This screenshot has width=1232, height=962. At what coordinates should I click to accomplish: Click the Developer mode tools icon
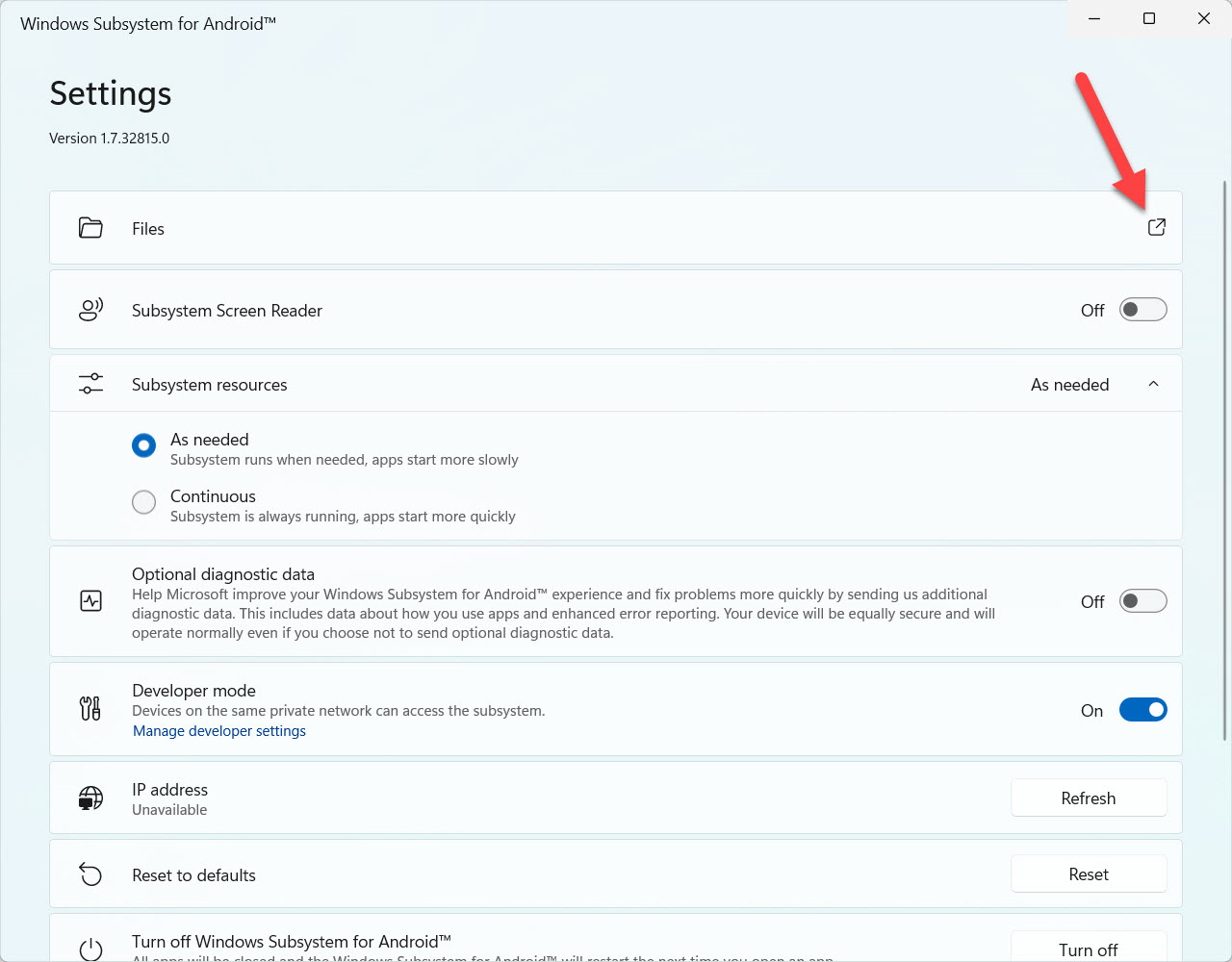tap(90, 709)
